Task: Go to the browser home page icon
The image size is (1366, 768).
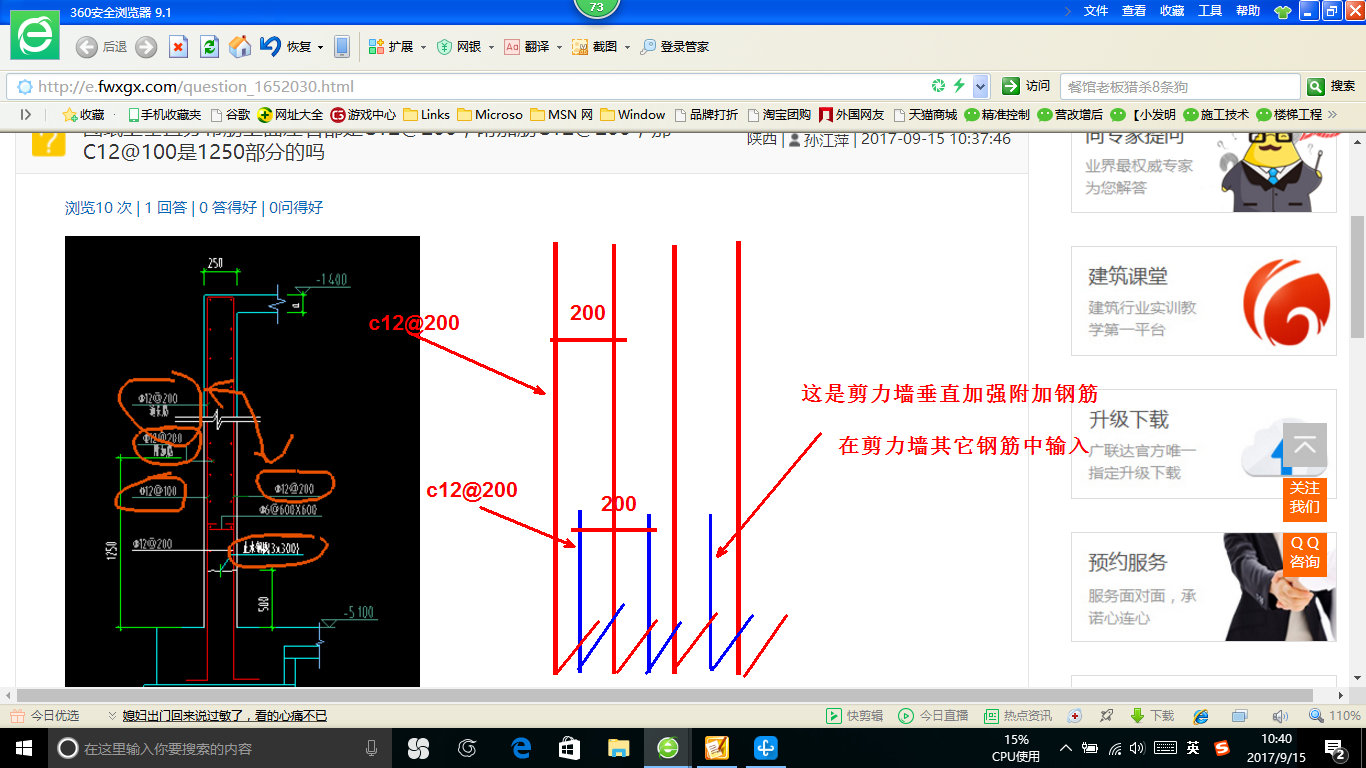Action: (x=240, y=47)
